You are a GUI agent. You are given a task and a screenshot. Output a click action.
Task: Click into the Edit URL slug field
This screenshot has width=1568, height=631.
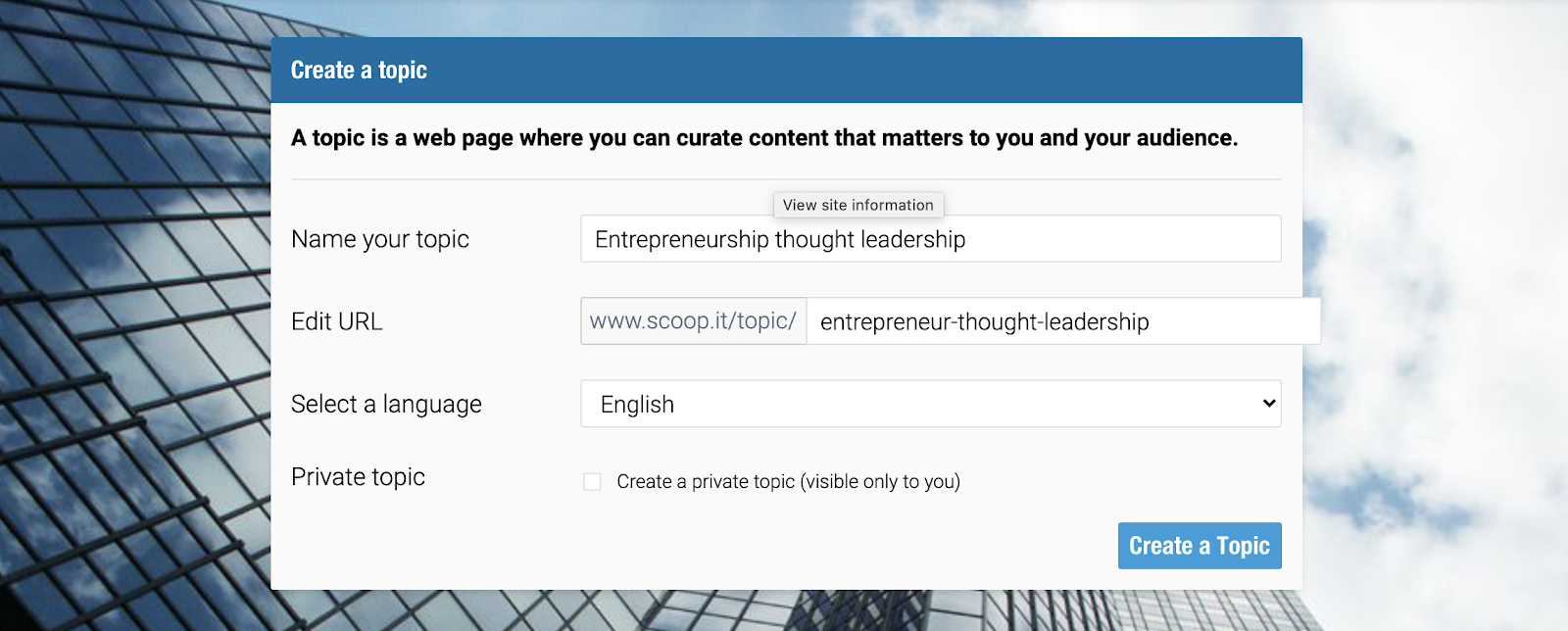pyautogui.click(x=1063, y=321)
